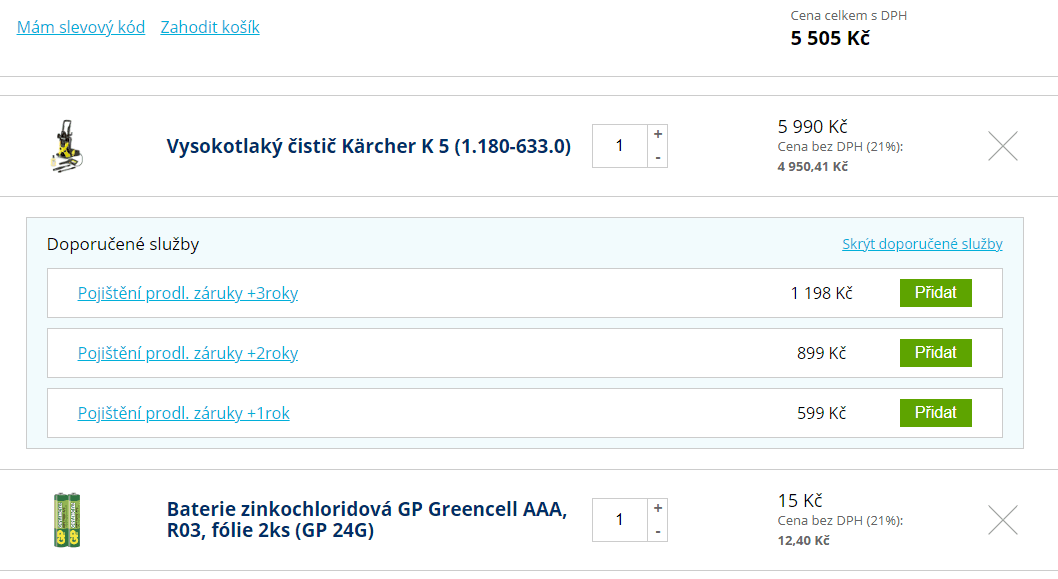Open Vysokotlaký čistič Kärcher K 5 product page
The image size is (1058, 579).
pyautogui.click(x=369, y=145)
